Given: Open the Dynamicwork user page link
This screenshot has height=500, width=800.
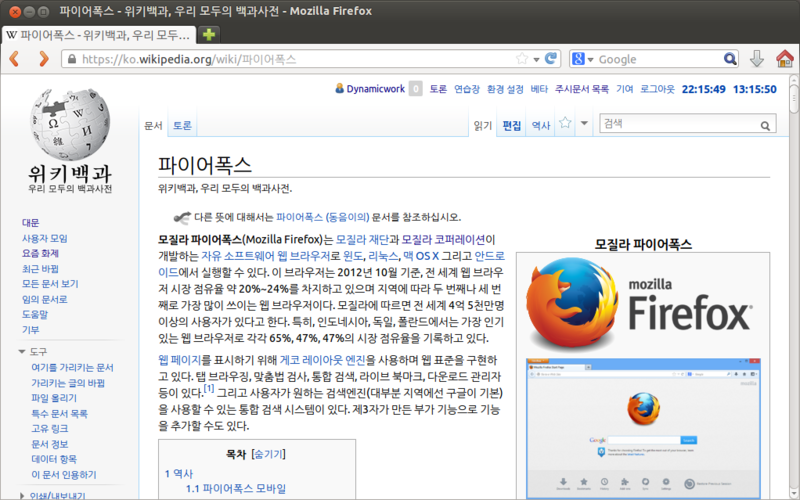Looking at the screenshot, I should (376, 89).
